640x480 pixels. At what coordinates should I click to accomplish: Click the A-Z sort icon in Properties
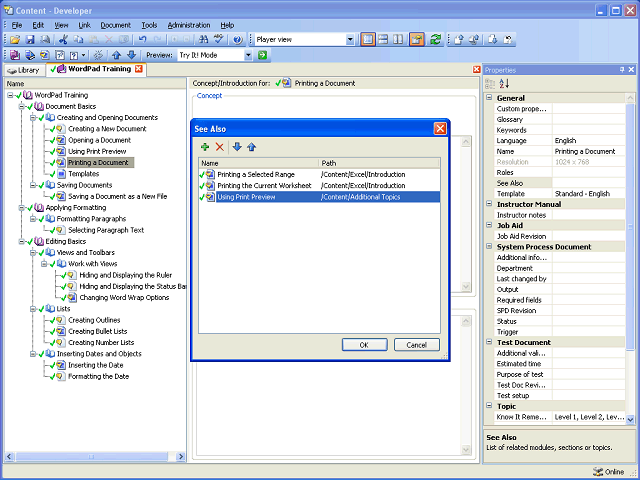pos(504,84)
